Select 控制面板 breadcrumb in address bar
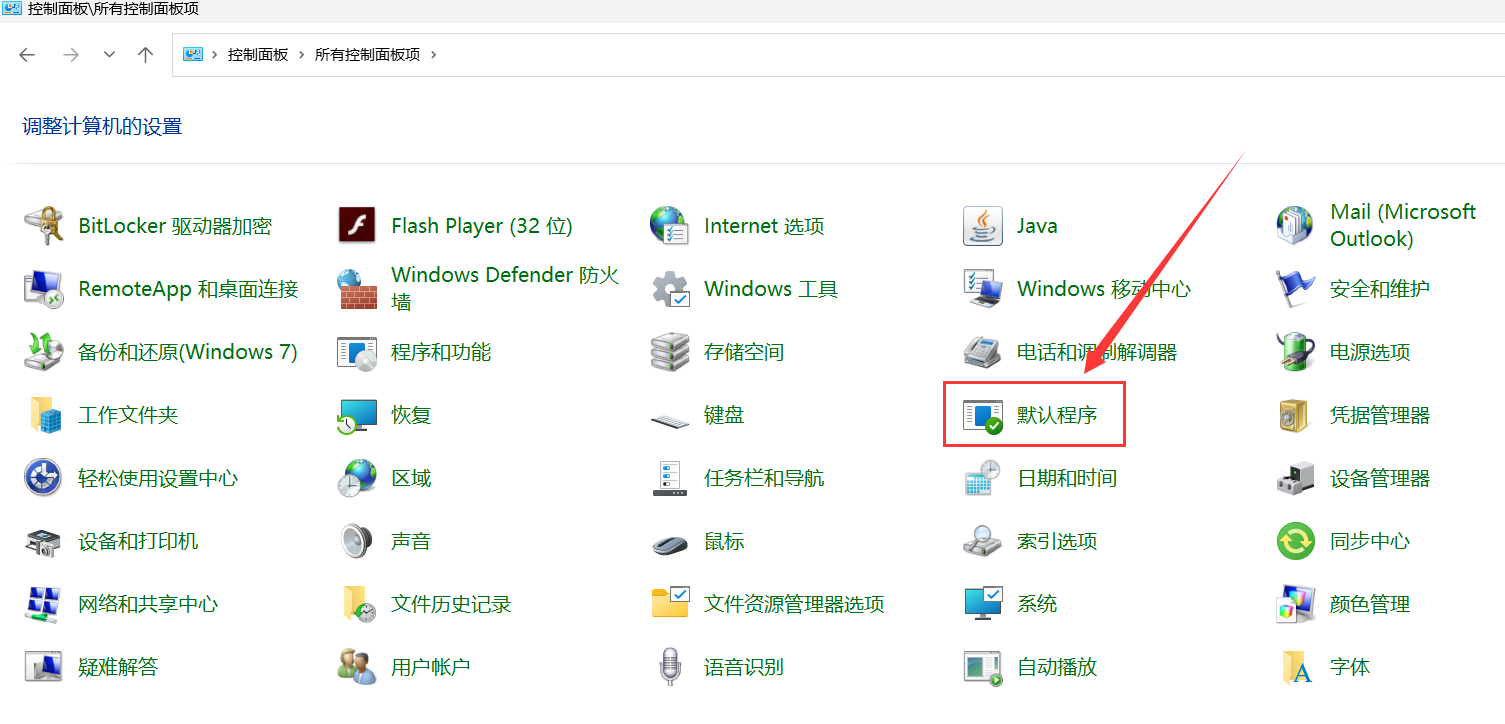 tap(258, 55)
